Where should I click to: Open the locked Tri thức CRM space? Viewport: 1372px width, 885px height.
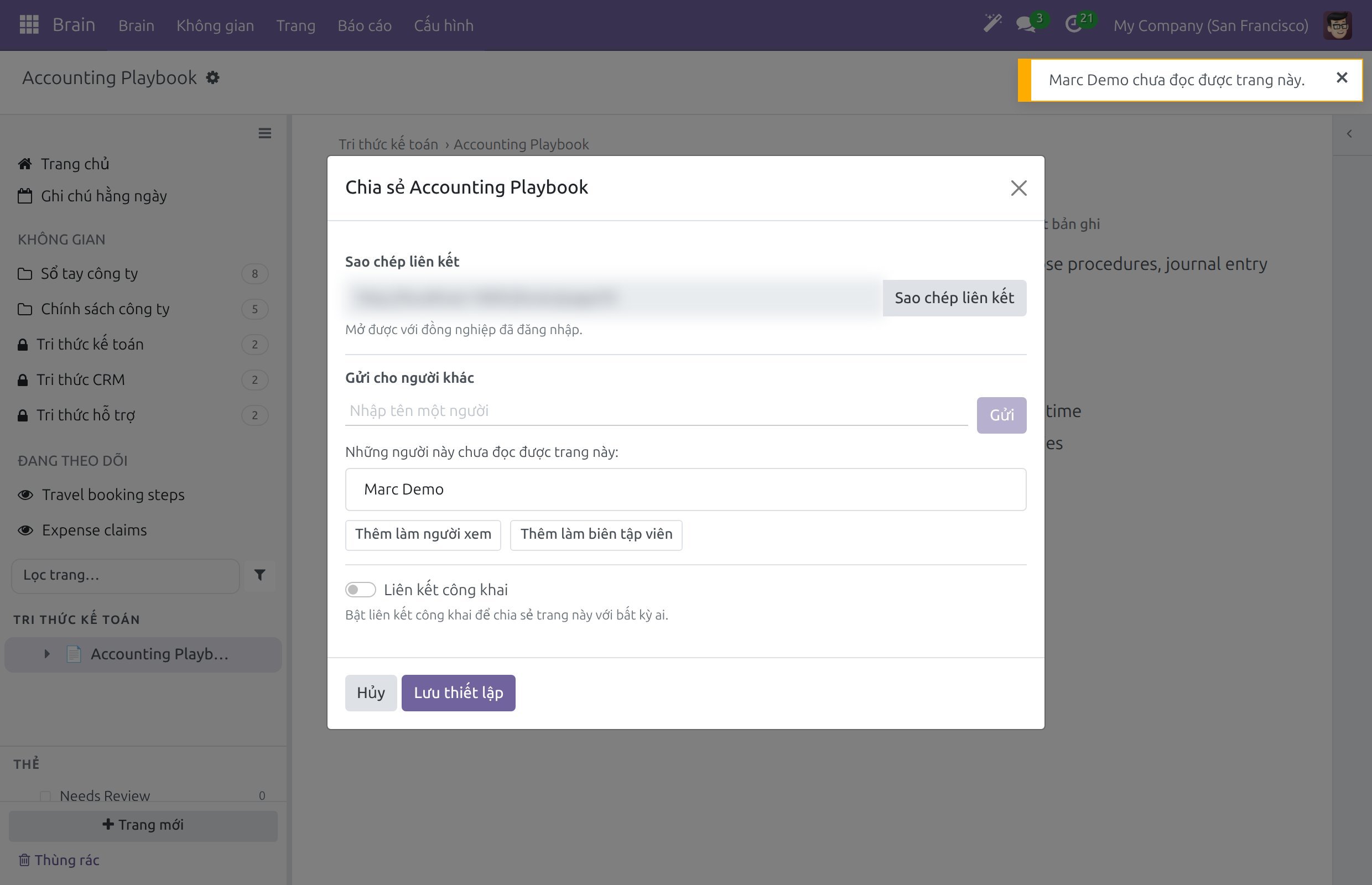[143, 380]
